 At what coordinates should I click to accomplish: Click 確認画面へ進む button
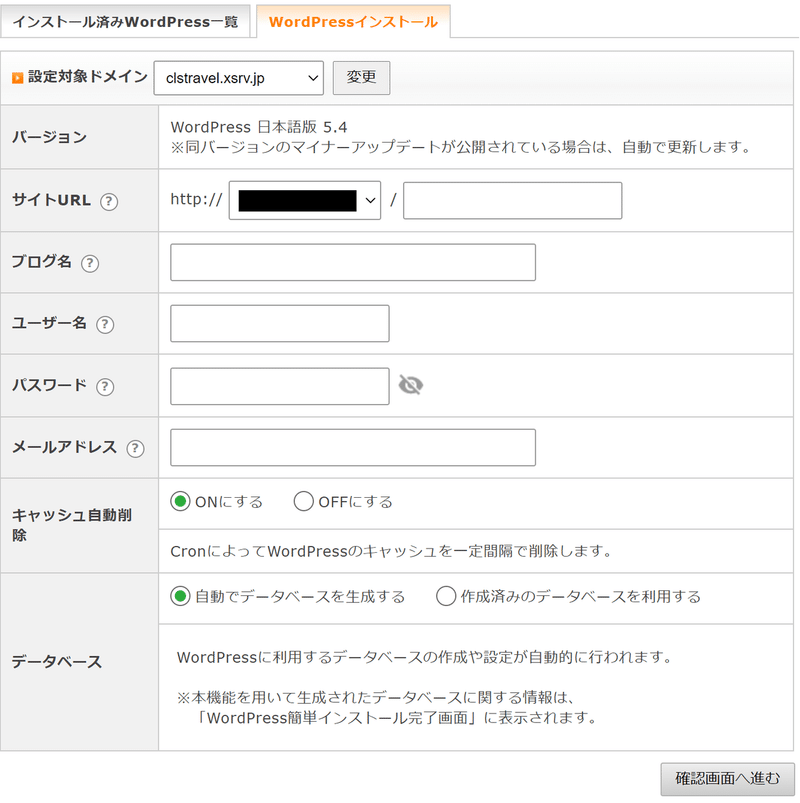727,779
